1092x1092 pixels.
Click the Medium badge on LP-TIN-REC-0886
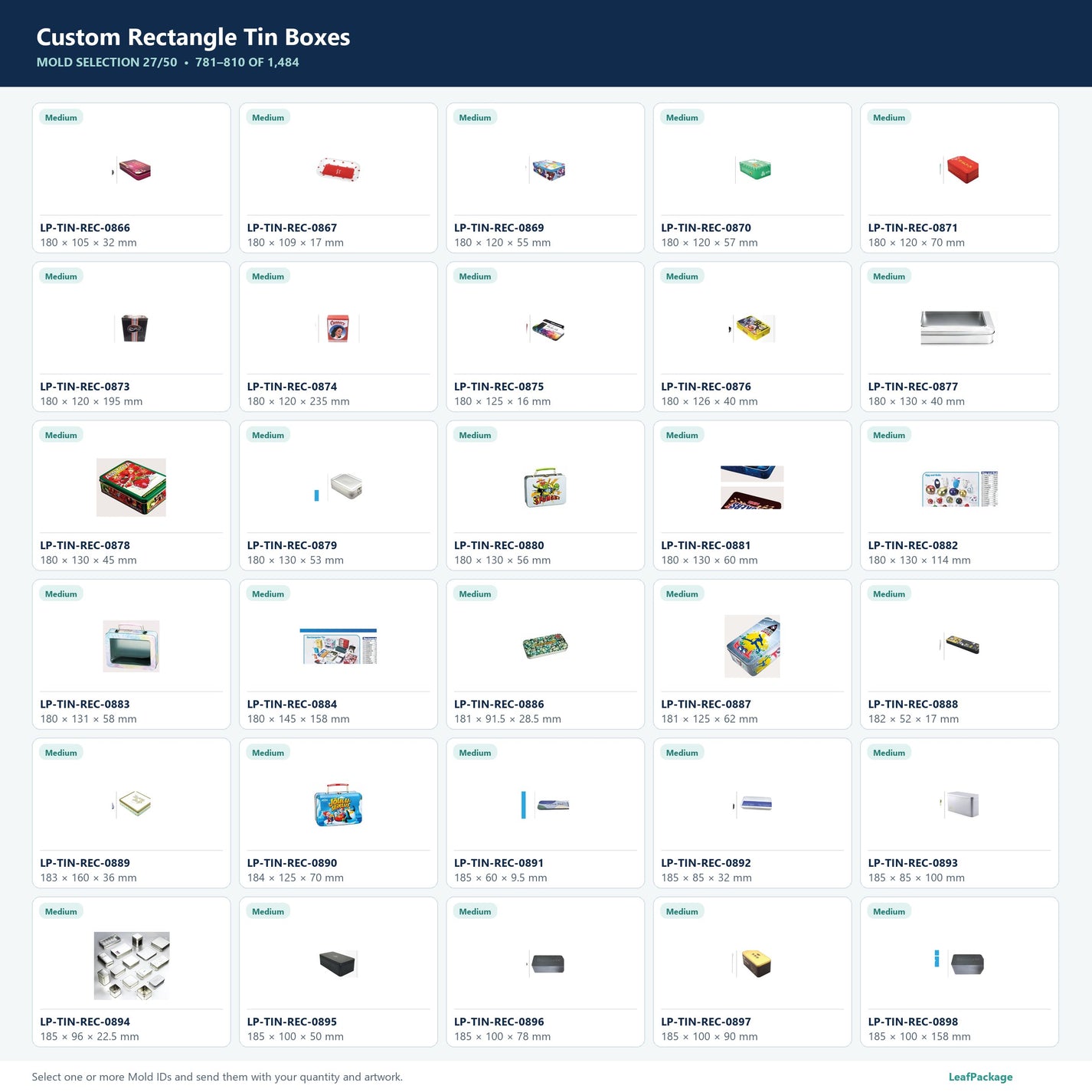[x=476, y=593]
